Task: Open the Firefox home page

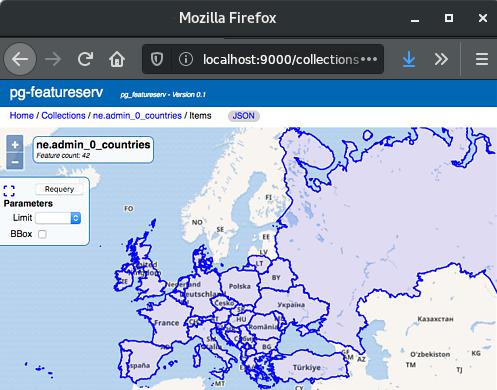Action: (x=117, y=59)
